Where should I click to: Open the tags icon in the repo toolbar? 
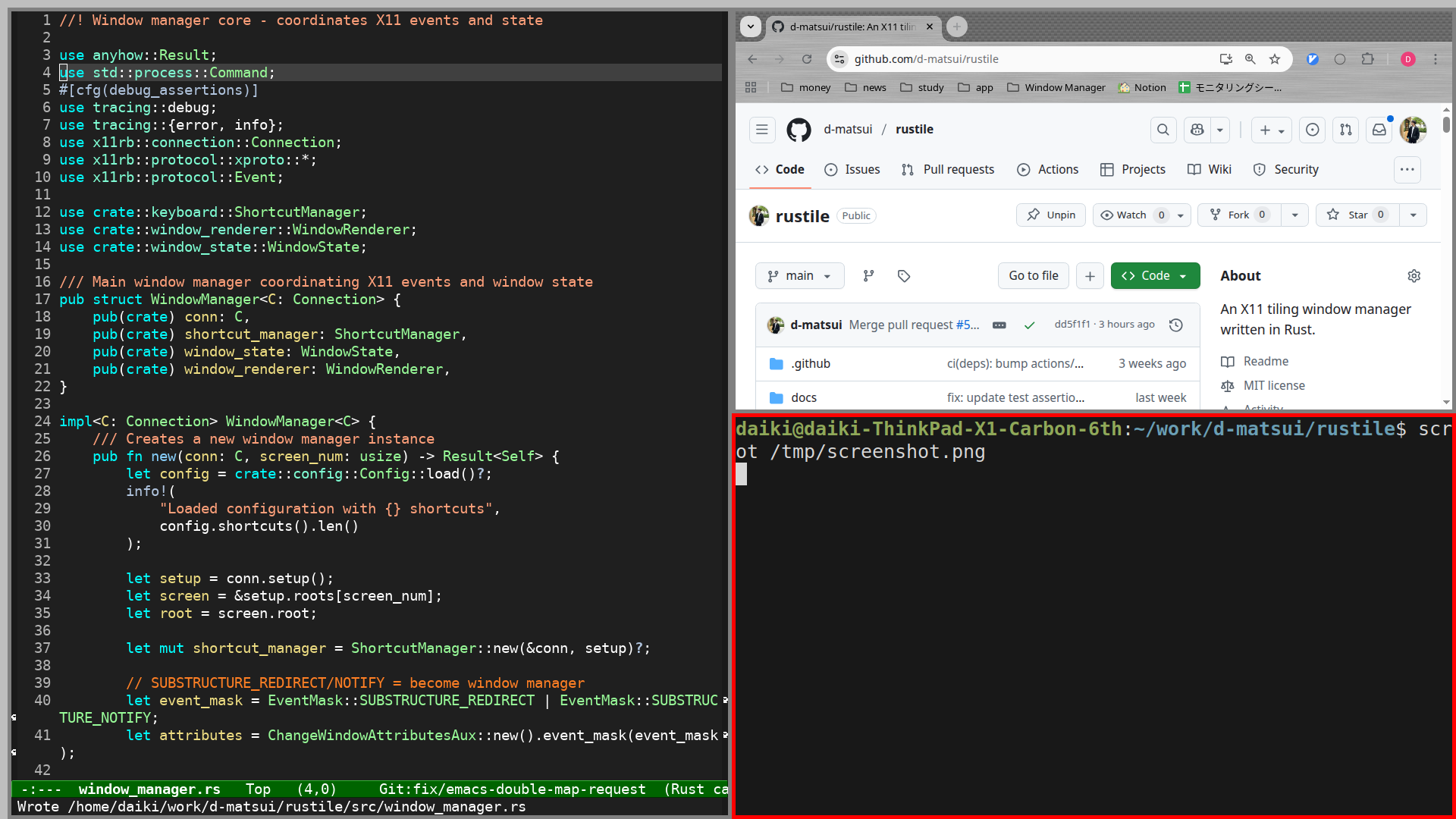[904, 276]
